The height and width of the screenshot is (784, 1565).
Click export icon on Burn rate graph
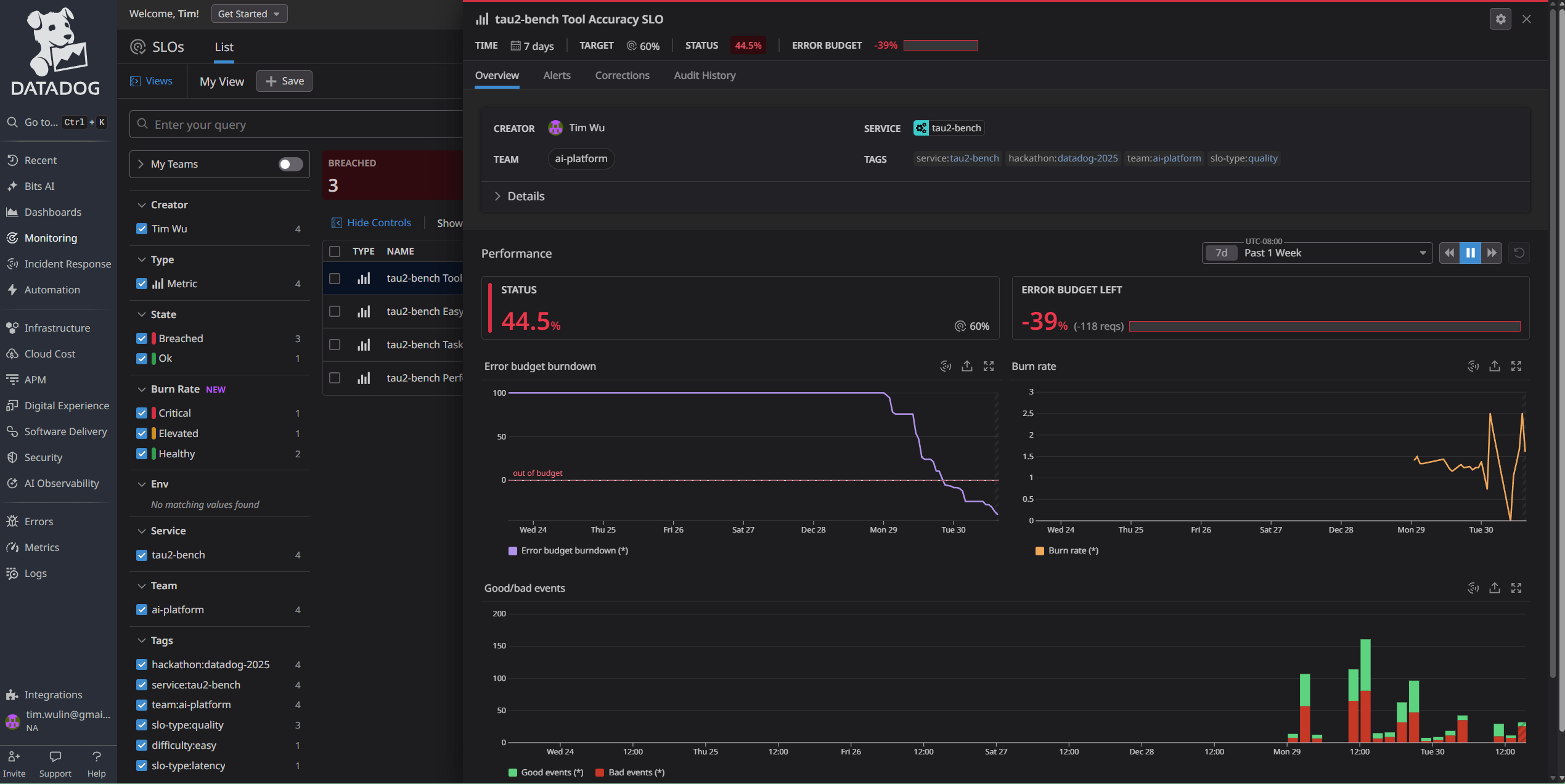(1495, 366)
